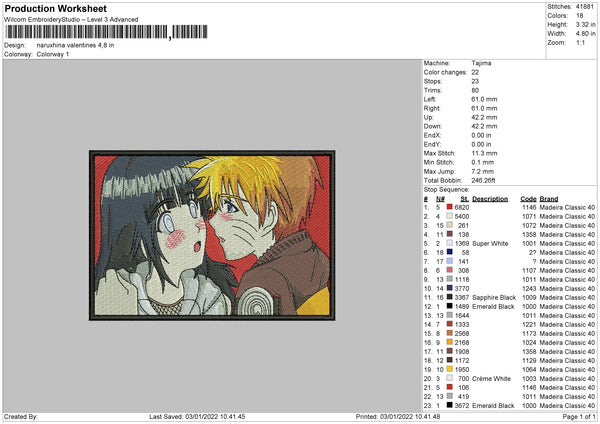This screenshot has width=600, height=424.
Task: Select the Min Stitch value 0.1 mm
Action: click(482, 162)
